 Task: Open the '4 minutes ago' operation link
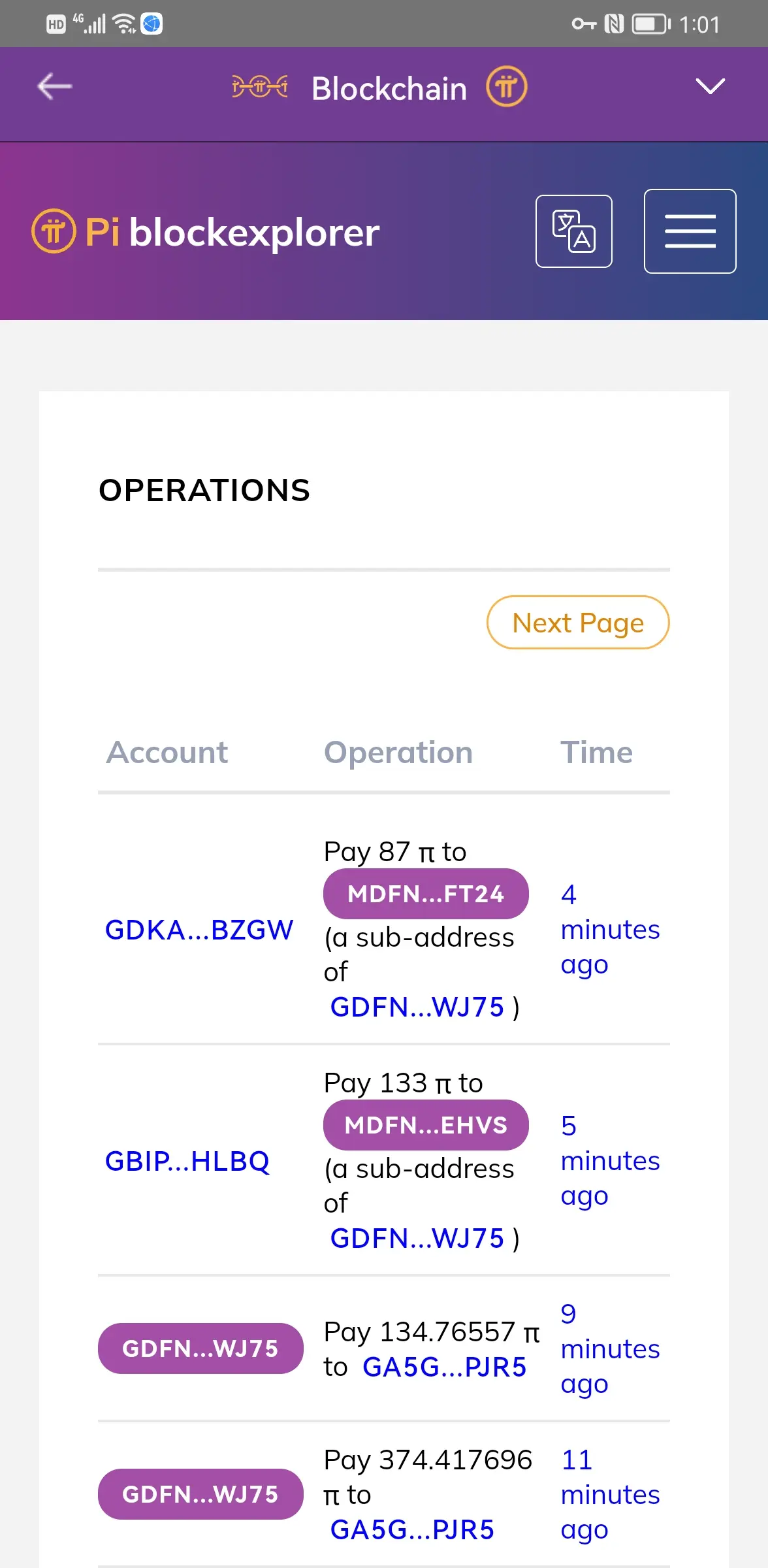610,930
